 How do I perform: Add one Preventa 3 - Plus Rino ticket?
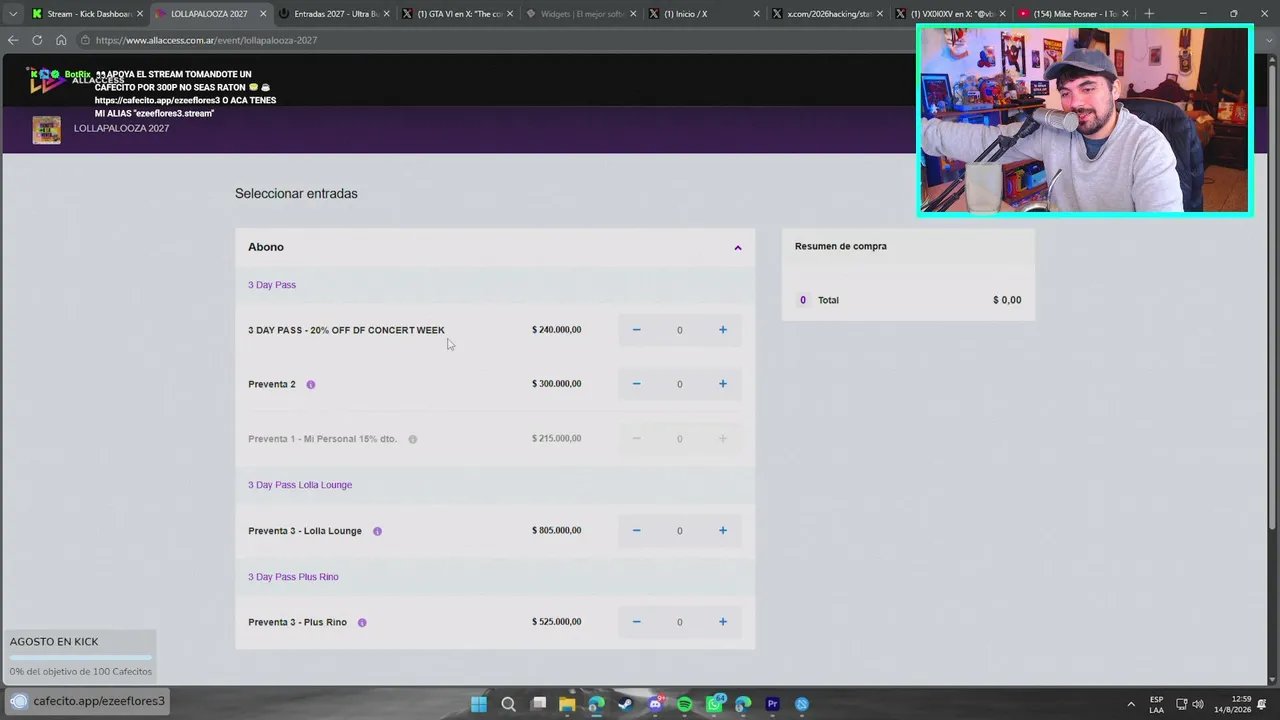723,622
